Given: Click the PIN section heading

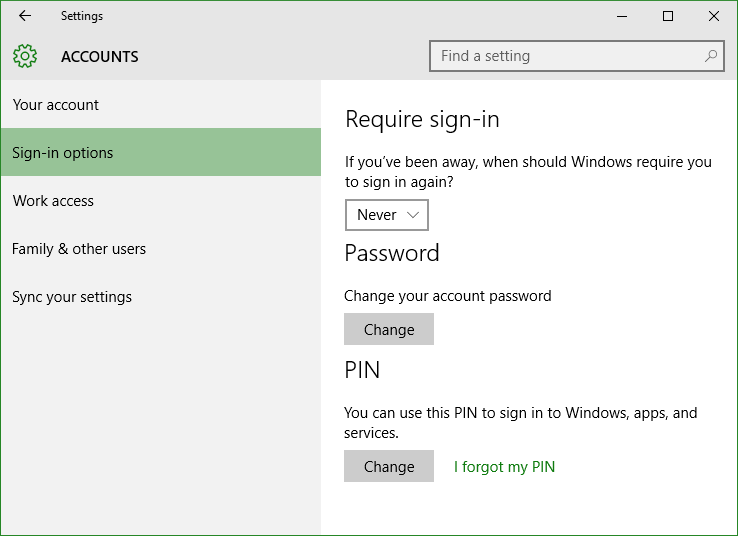Looking at the screenshot, I should click(x=362, y=370).
